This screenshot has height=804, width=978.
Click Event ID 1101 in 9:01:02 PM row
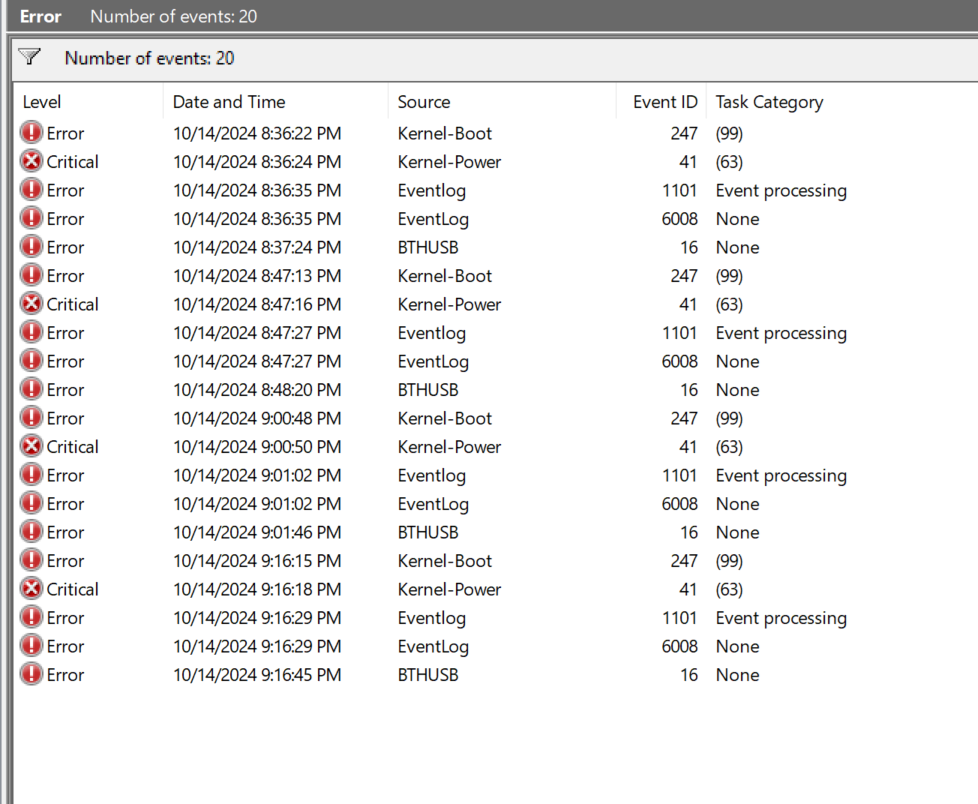pos(679,476)
